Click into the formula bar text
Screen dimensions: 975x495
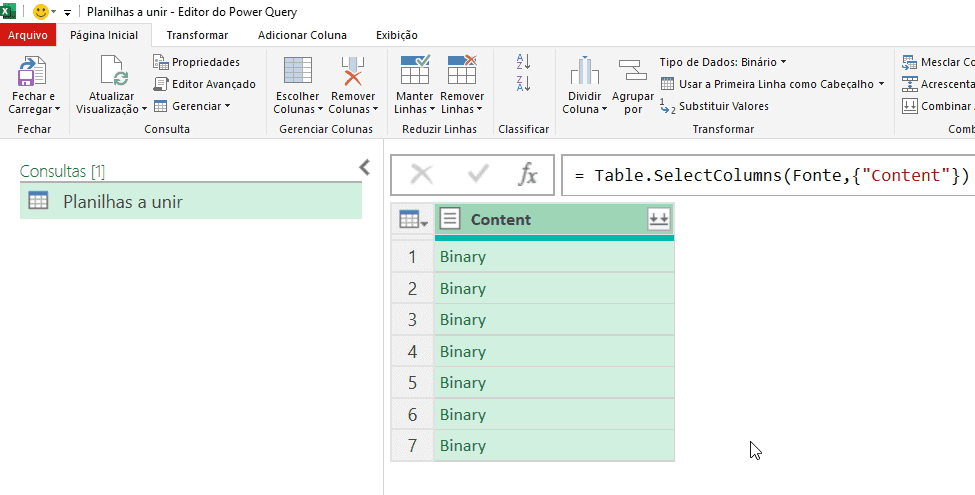click(x=772, y=175)
